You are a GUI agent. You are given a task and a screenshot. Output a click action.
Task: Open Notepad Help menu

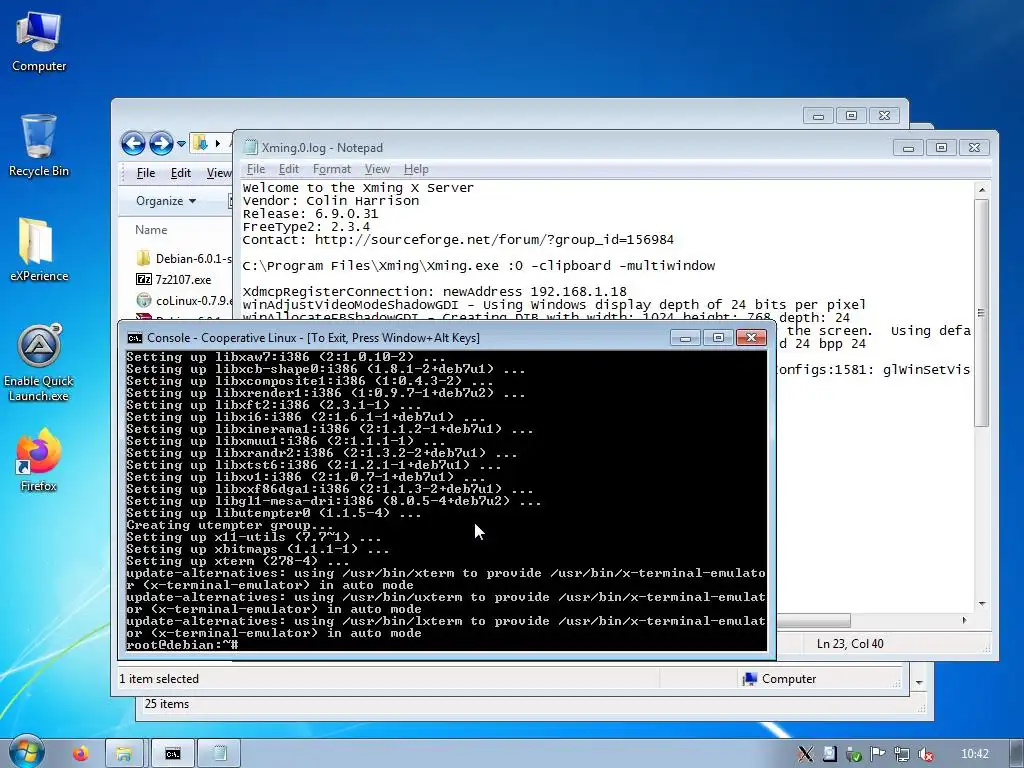[416, 169]
